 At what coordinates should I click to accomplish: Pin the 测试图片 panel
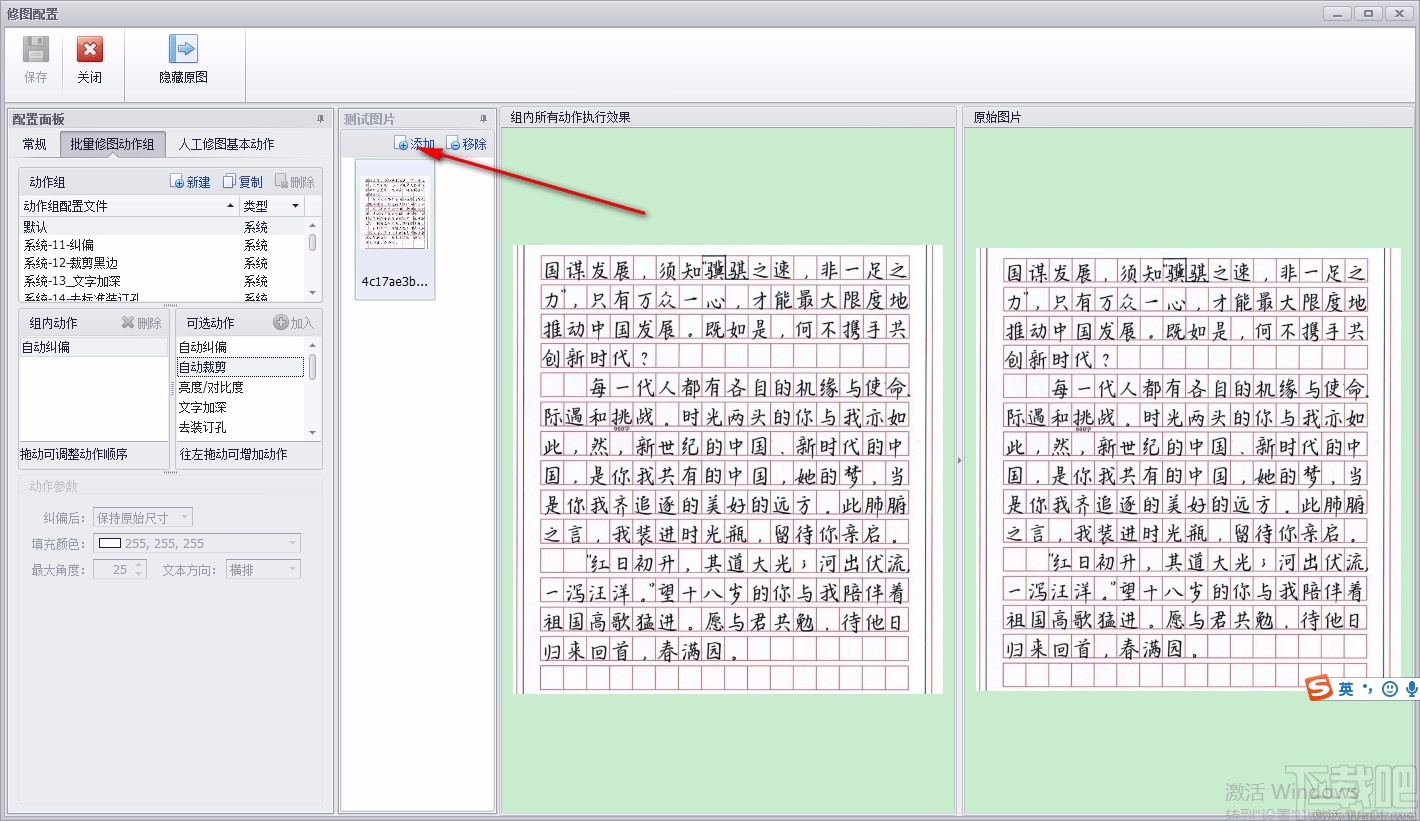pos(484,119)
